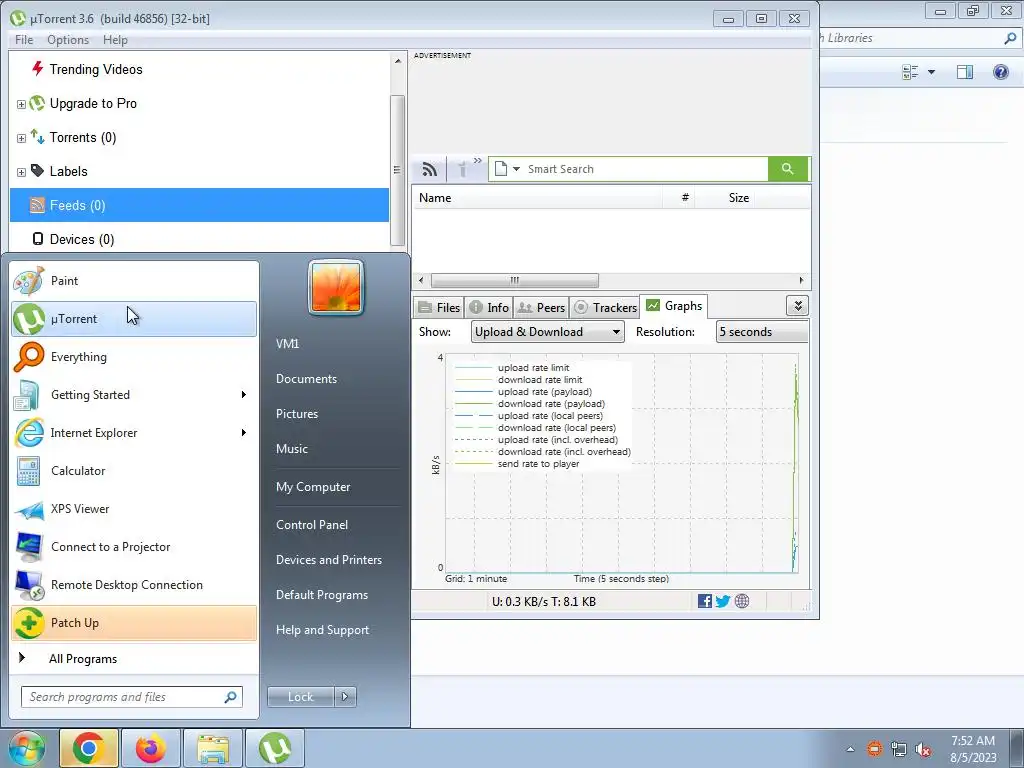Open the Resolution 5 seconds dropdown
The image size is (1024, 768).
coord(762,332)
